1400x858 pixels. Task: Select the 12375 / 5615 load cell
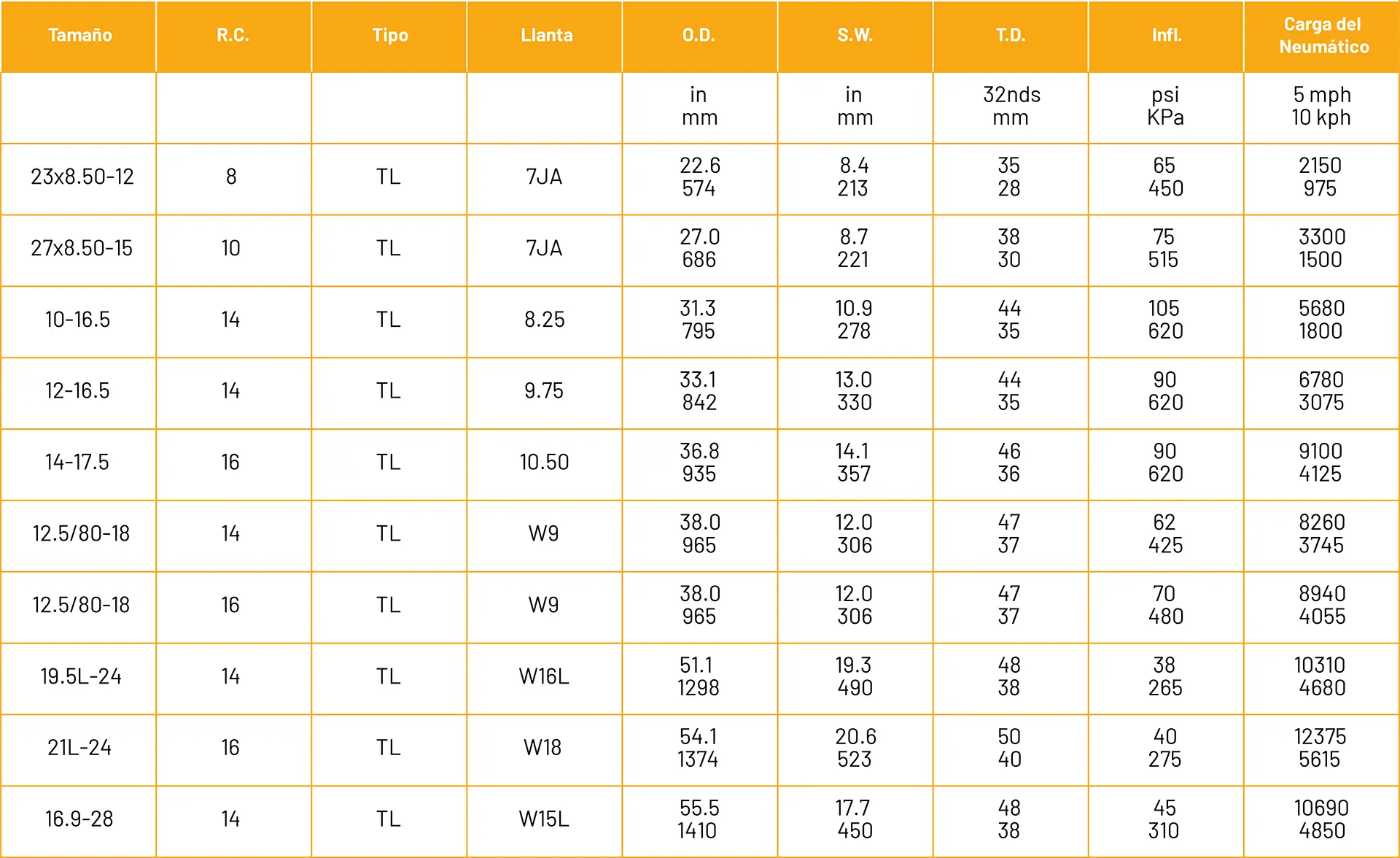1321,748
